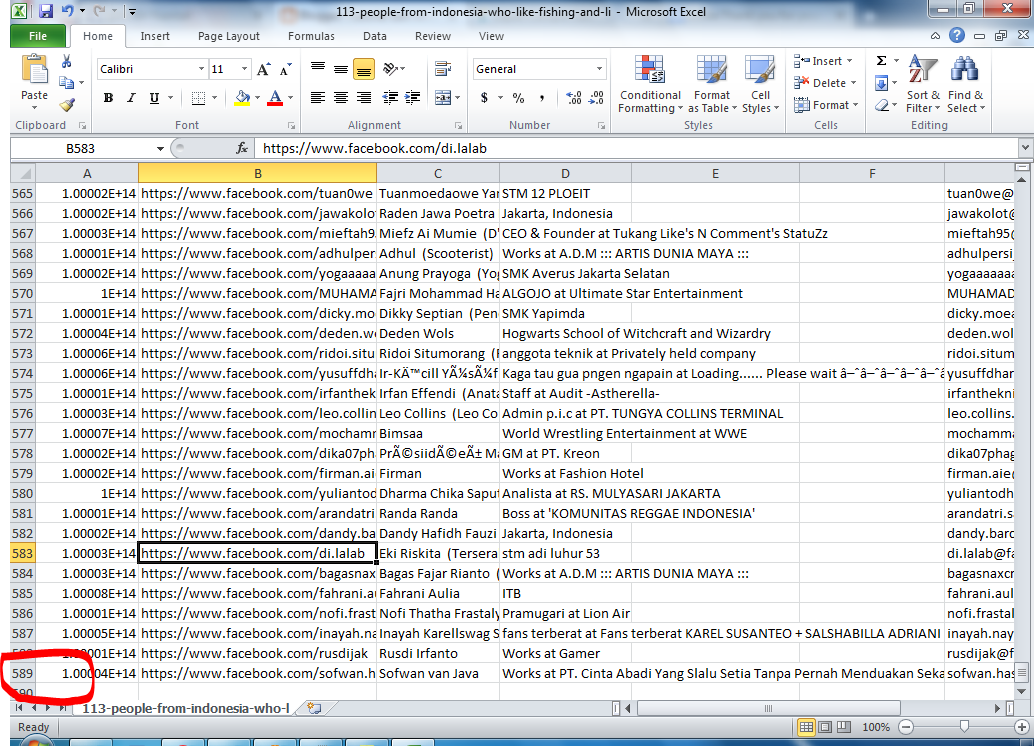Open Format as Table gallery
The width and height of the screenshot is (1034, 746).
[712, 84]
